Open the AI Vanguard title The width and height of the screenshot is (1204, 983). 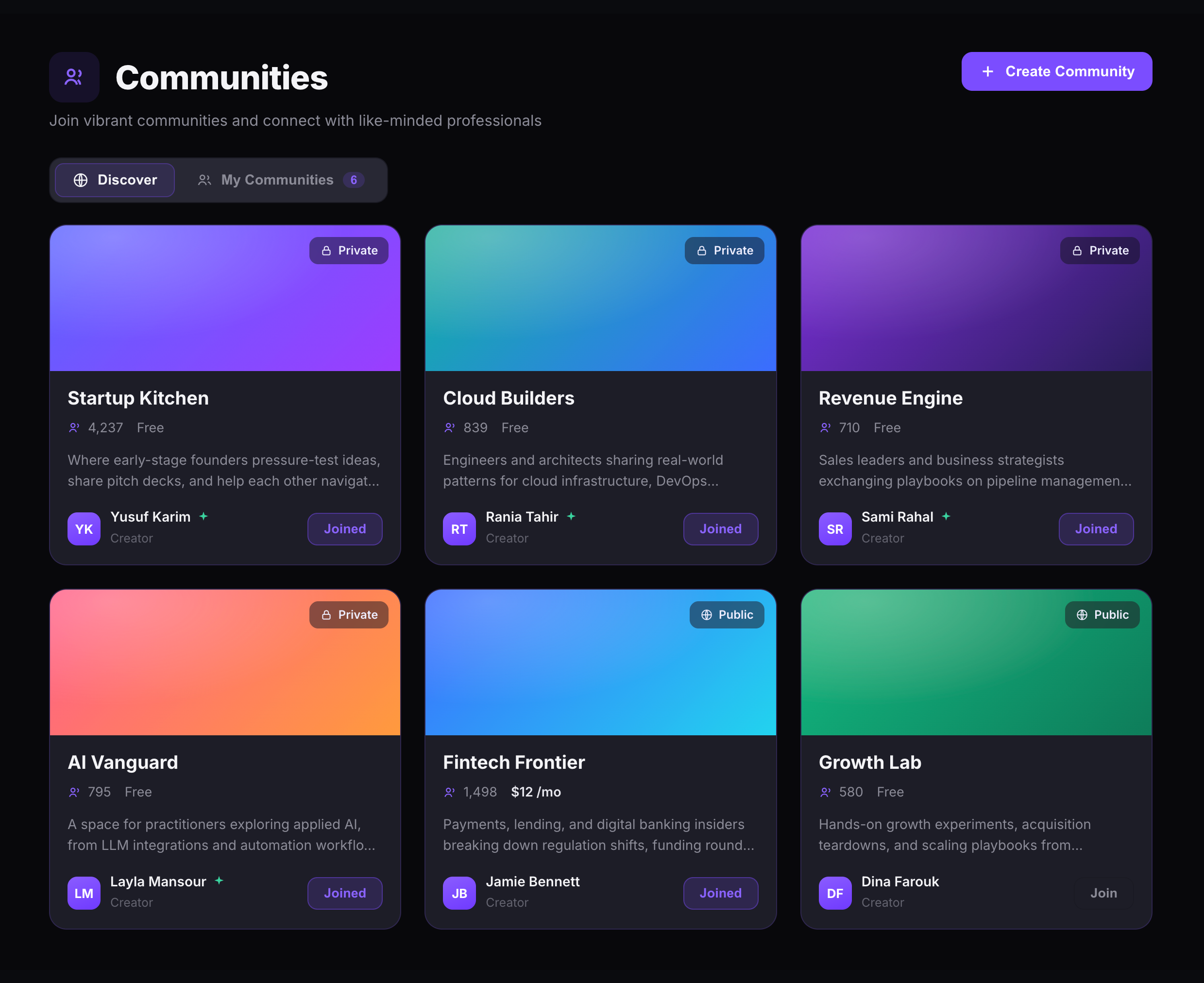coord(123,763)
